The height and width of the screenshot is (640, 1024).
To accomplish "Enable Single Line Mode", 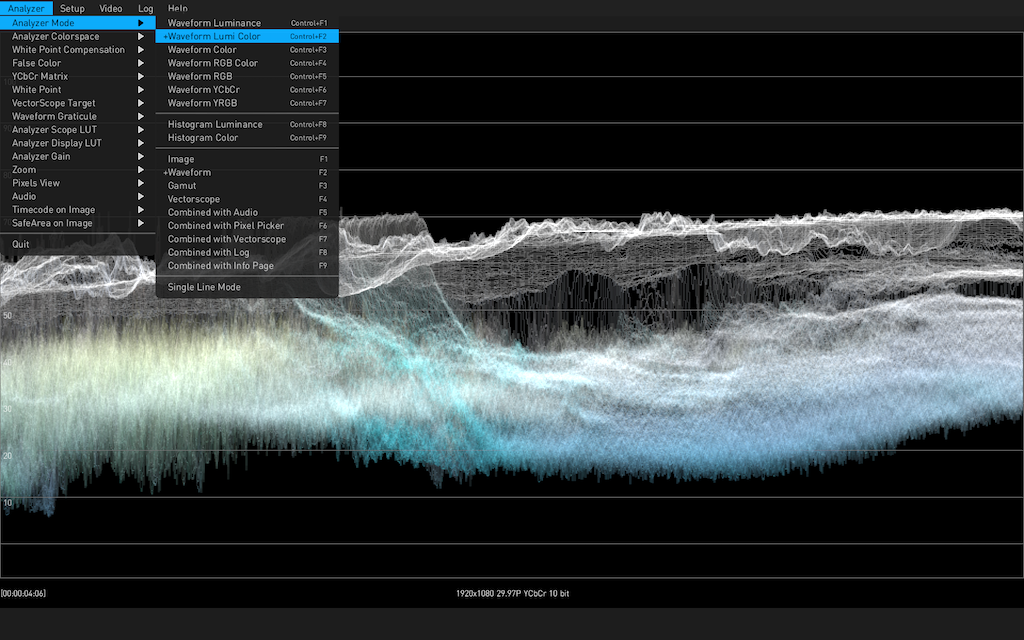I will [x=204, y=287].
